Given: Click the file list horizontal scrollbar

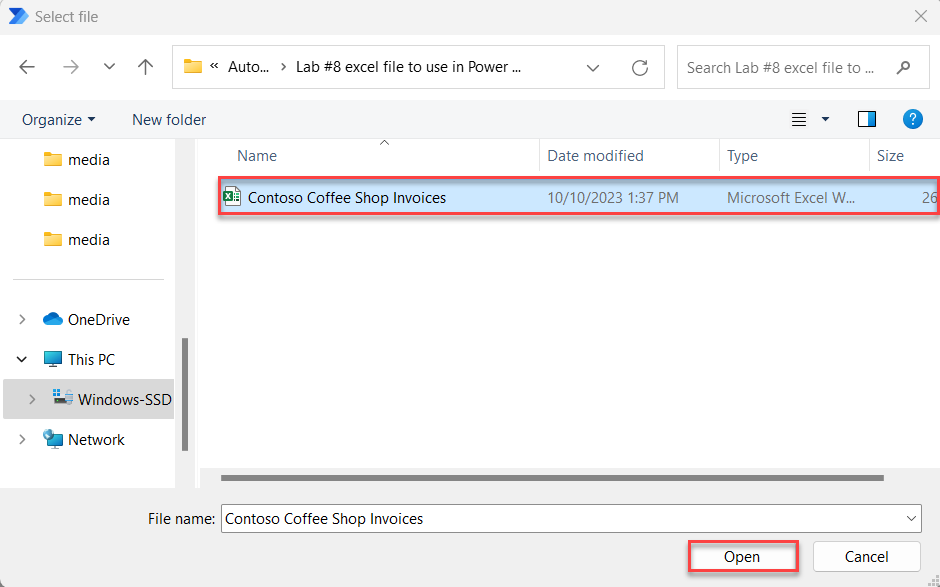Looking at the screenshot, I should 552,478.
